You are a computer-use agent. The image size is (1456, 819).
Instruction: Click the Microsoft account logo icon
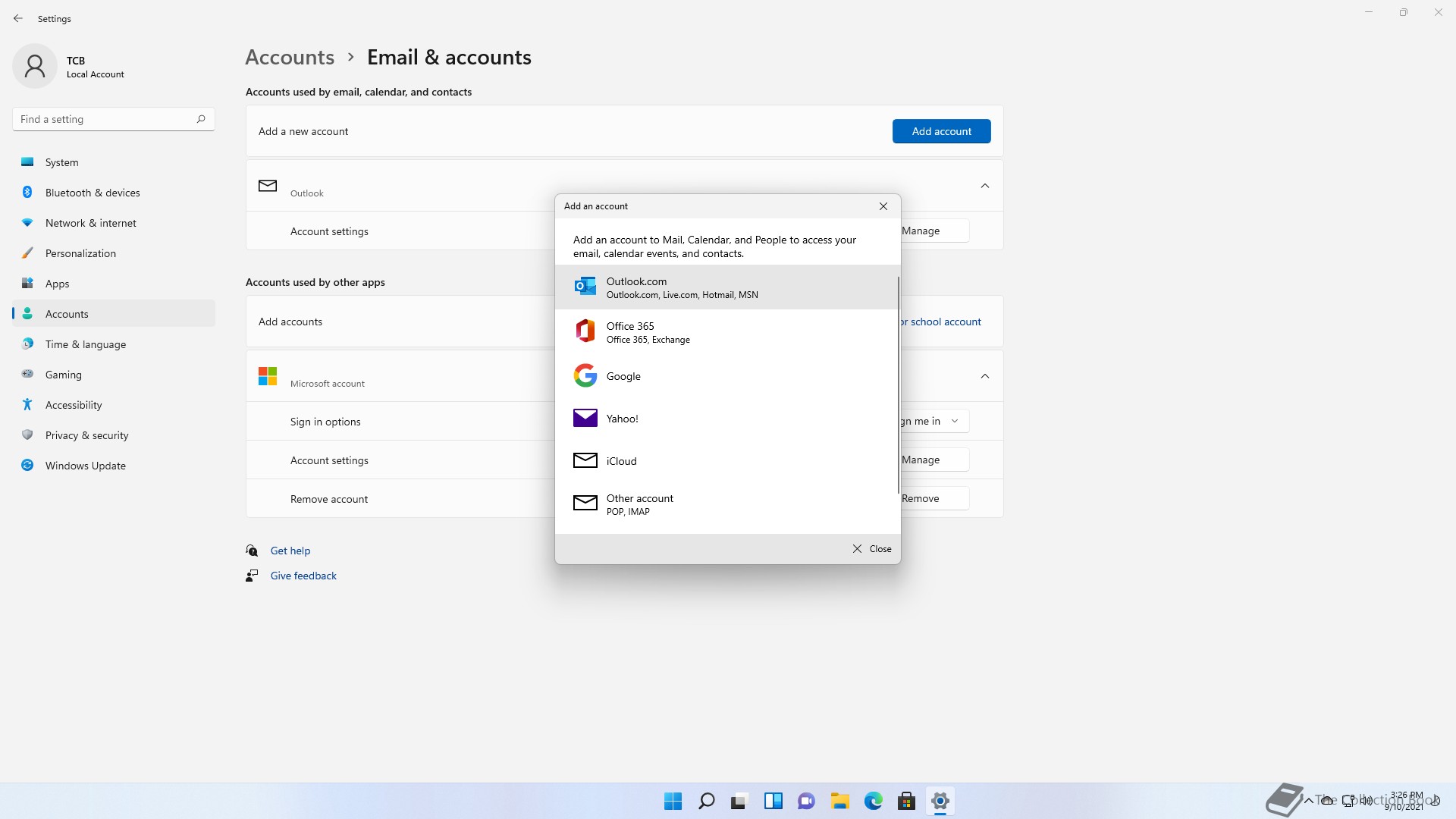(x=268, y=375)
